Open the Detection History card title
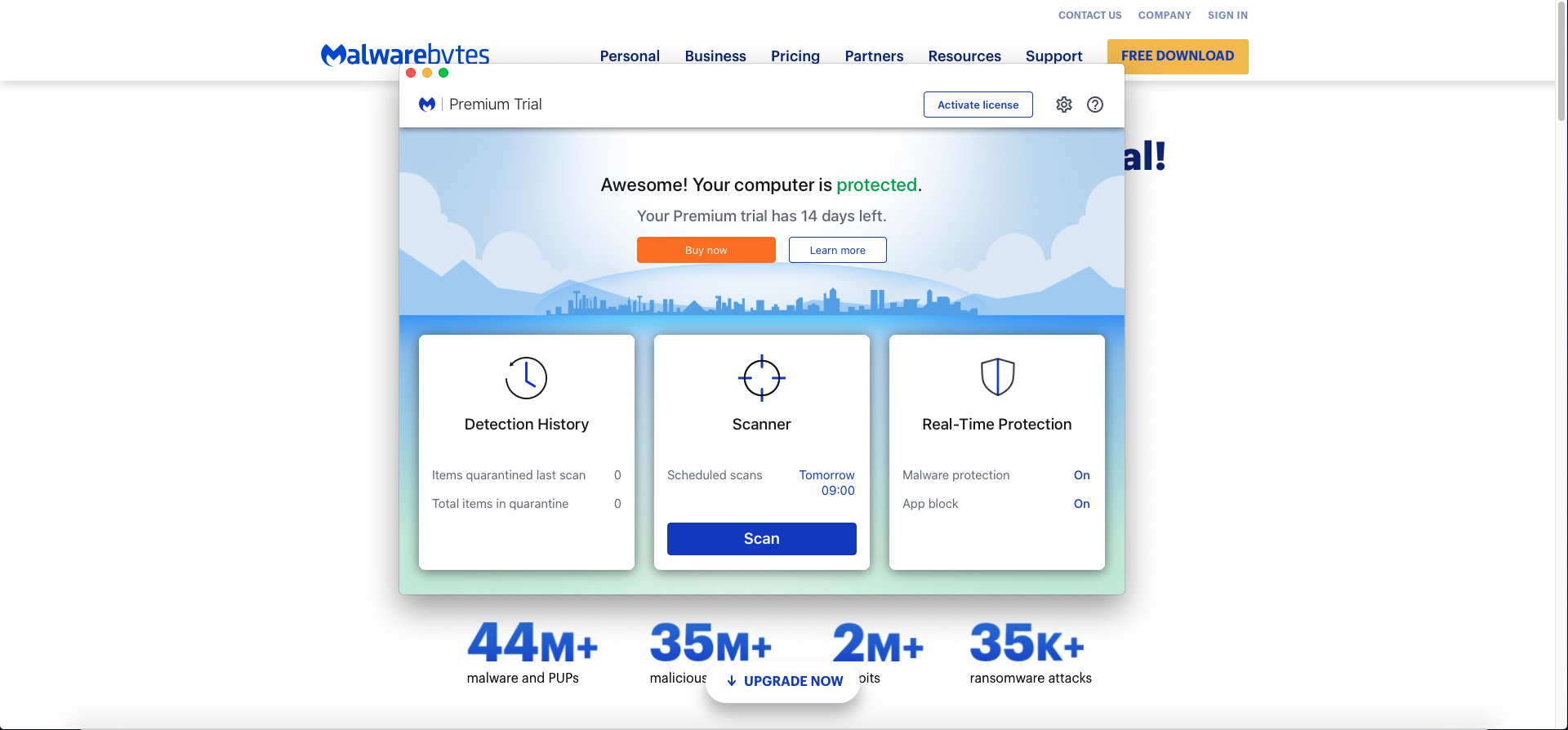Image resolution: width=1568 pixels, height=730 pixels. [527, 425]
